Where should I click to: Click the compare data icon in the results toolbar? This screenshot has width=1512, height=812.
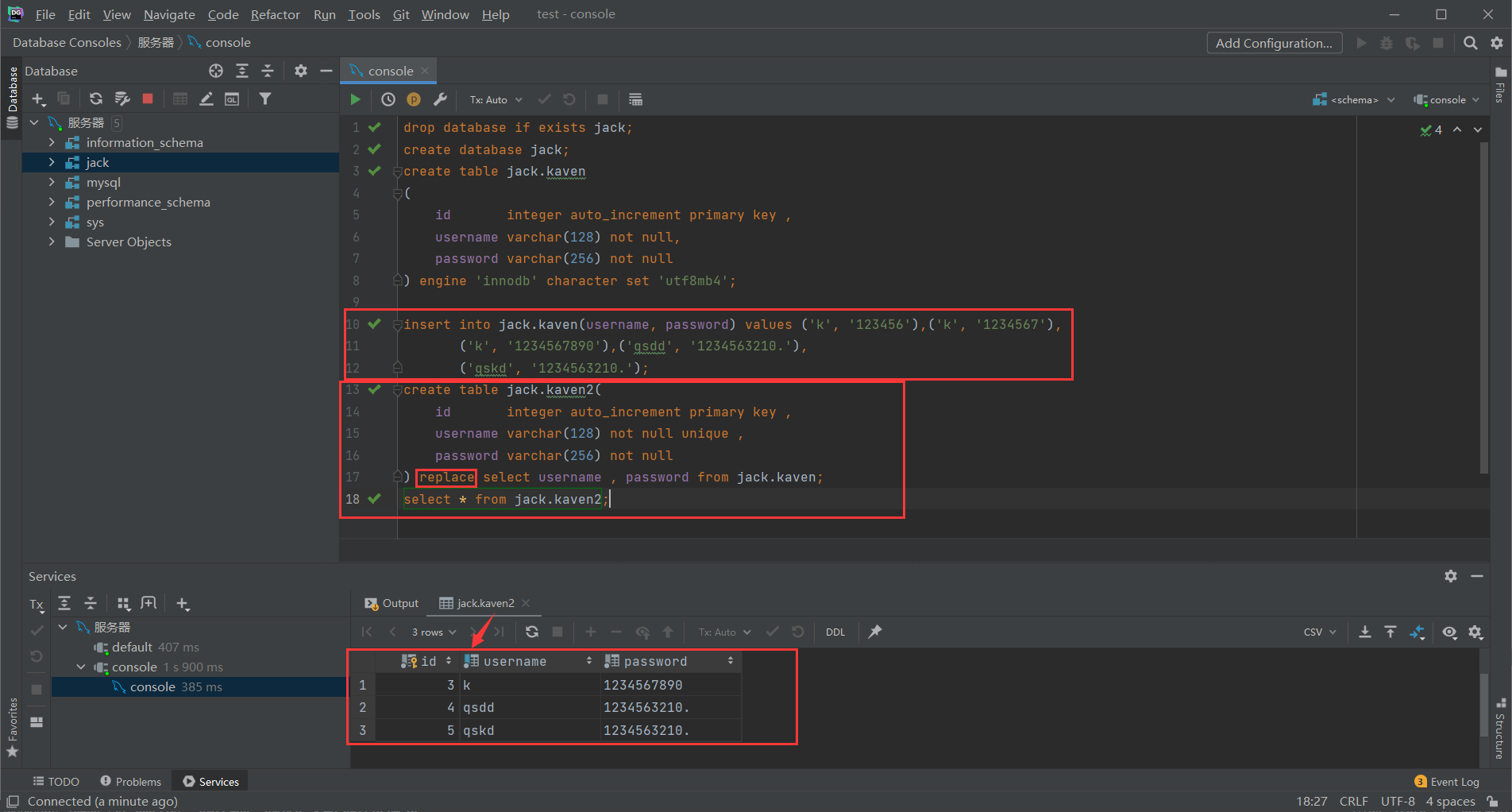click(x=1417, y=632)
